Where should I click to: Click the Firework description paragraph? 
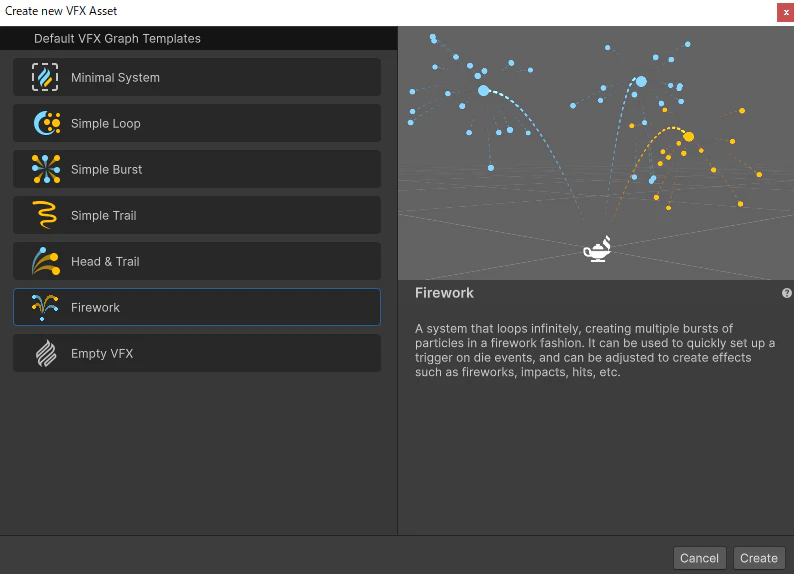tap(595, 350)
